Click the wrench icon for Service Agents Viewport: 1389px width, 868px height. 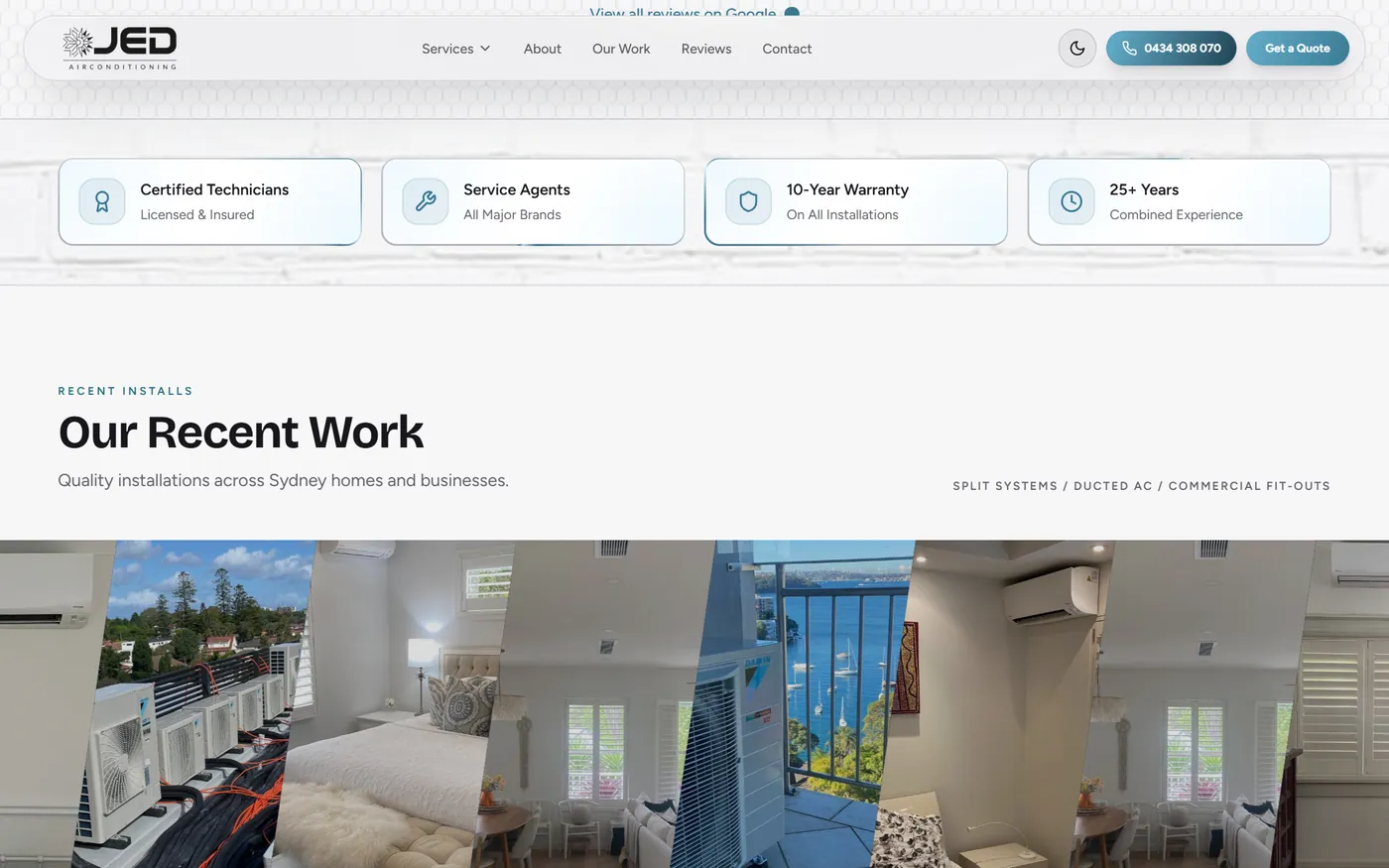pos(426,201)
